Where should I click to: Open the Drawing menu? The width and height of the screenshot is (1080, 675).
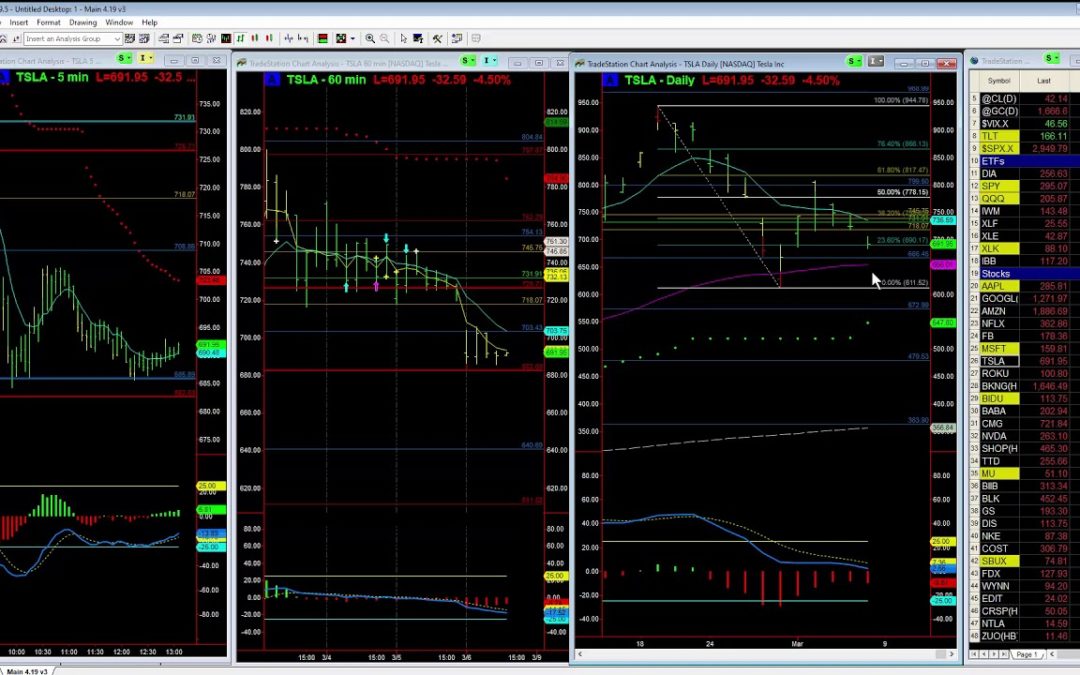tap(83, 23)
